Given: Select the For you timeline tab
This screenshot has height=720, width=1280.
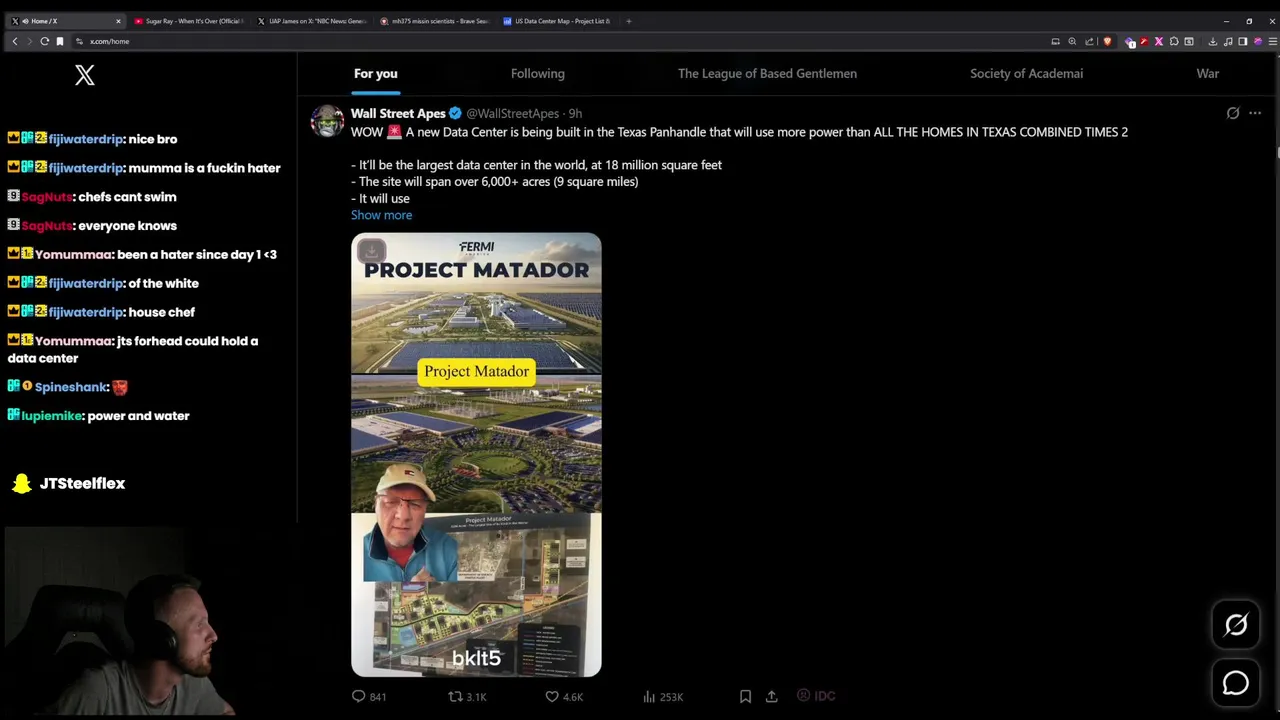Looking at the screenshot, I should coord(375,73).
